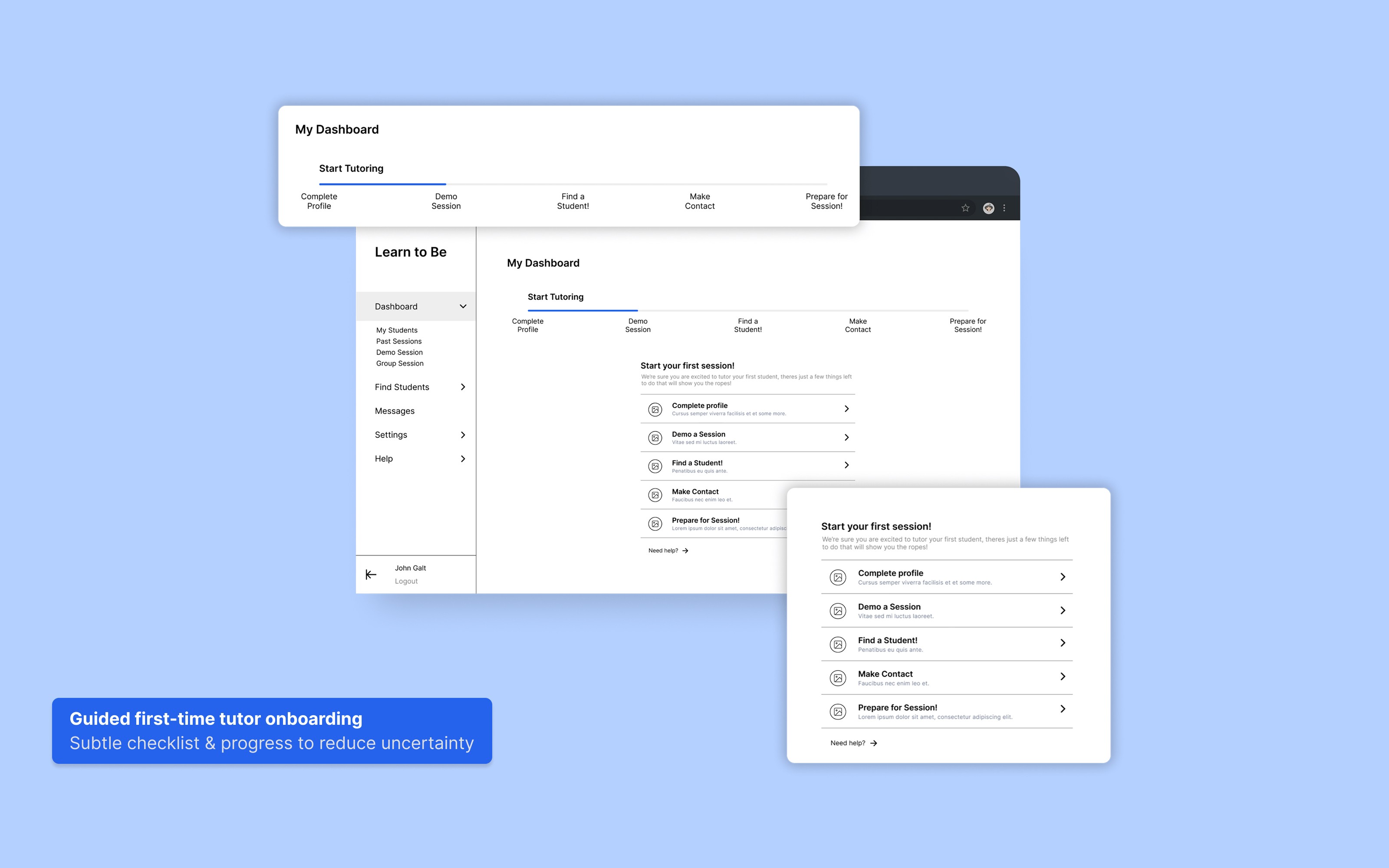Open Messages in the sidebar
The height and width of the screenshot is (868, 1389).
coord(394,411)
